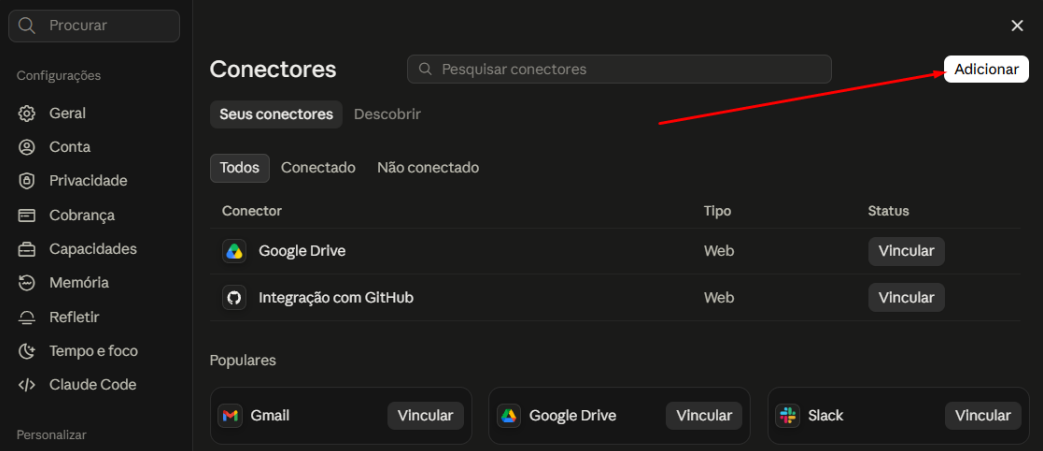Click Vincular on Slack card
This screenshot has width=1043, height=451.
pos(982,416)
